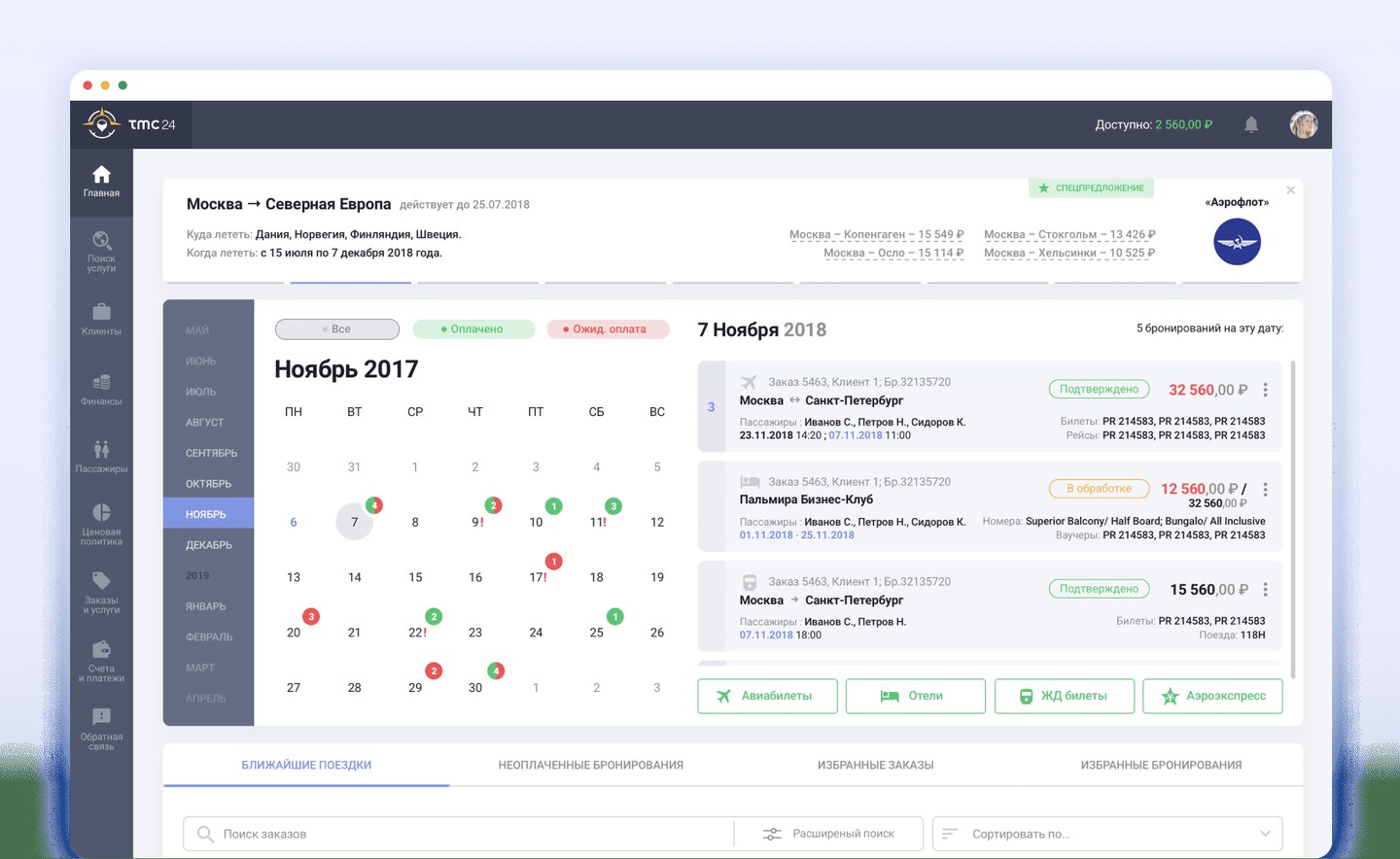Viewport: 1400px width, 859px height.
Task: Select day 7 in the calendar
Action: 354,522
